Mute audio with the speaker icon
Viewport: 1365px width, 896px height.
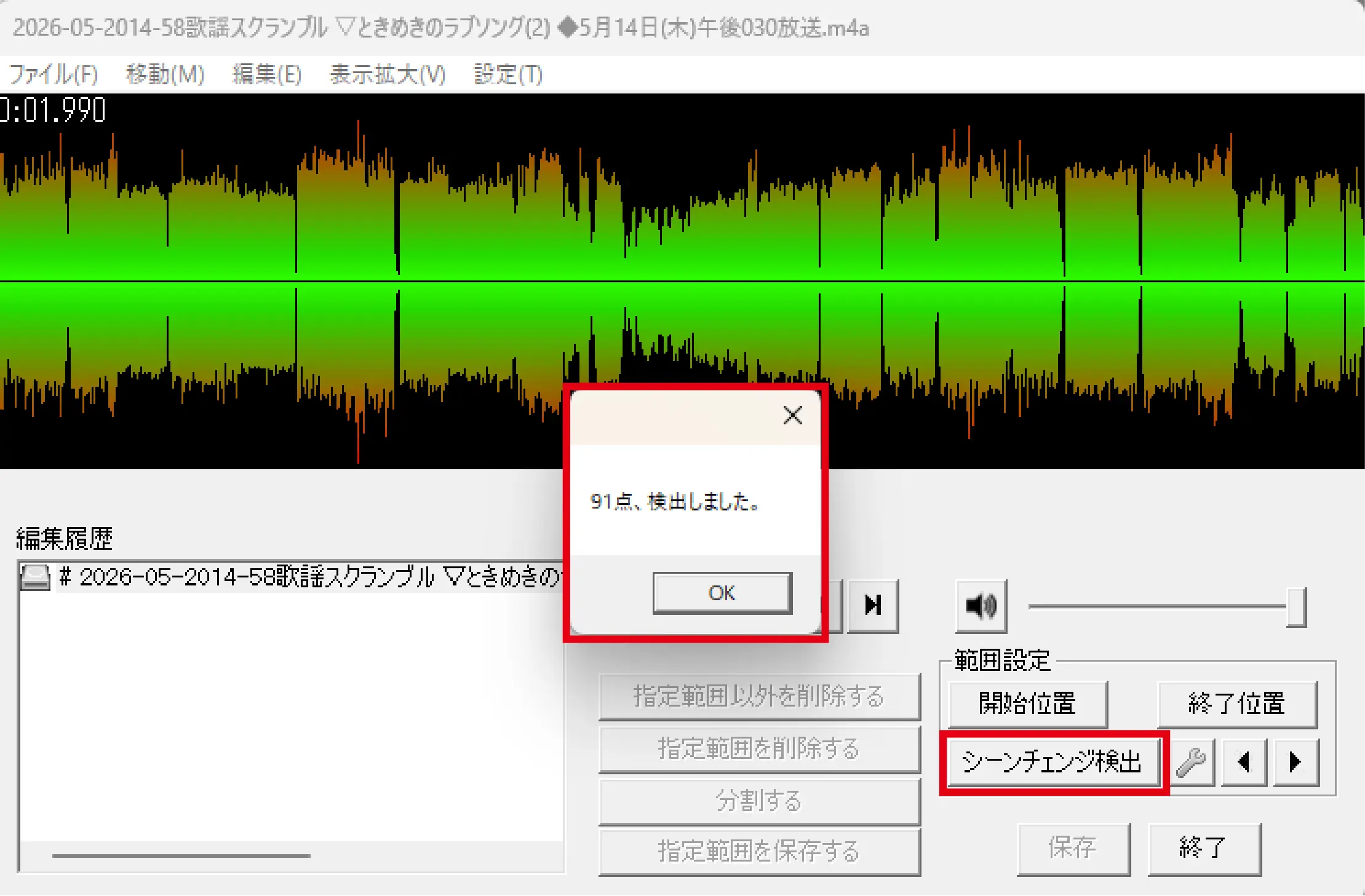click(x=981, y=606)
